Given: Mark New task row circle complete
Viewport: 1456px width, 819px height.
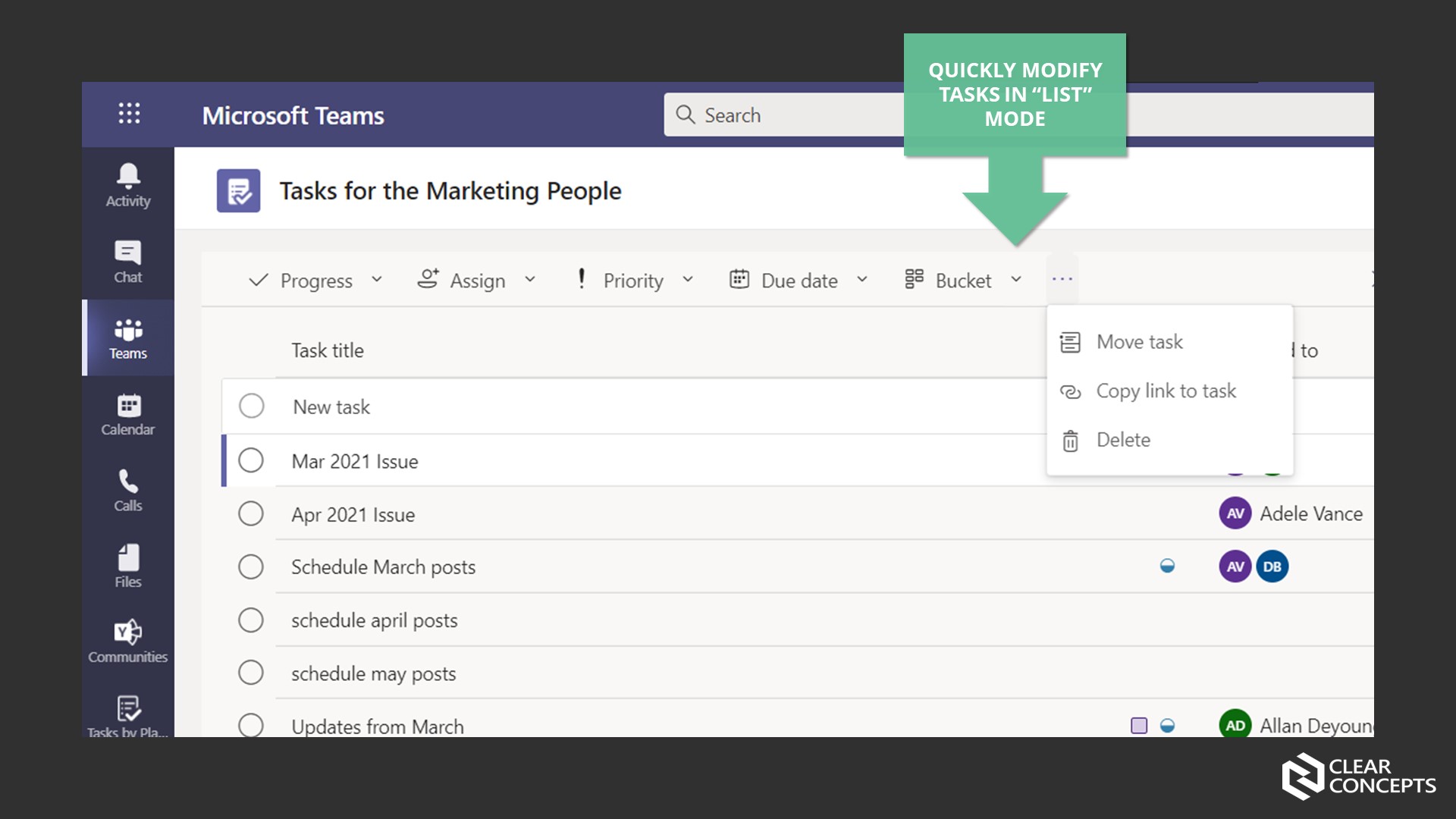Looking at the screenshot, I should (252, 406).
